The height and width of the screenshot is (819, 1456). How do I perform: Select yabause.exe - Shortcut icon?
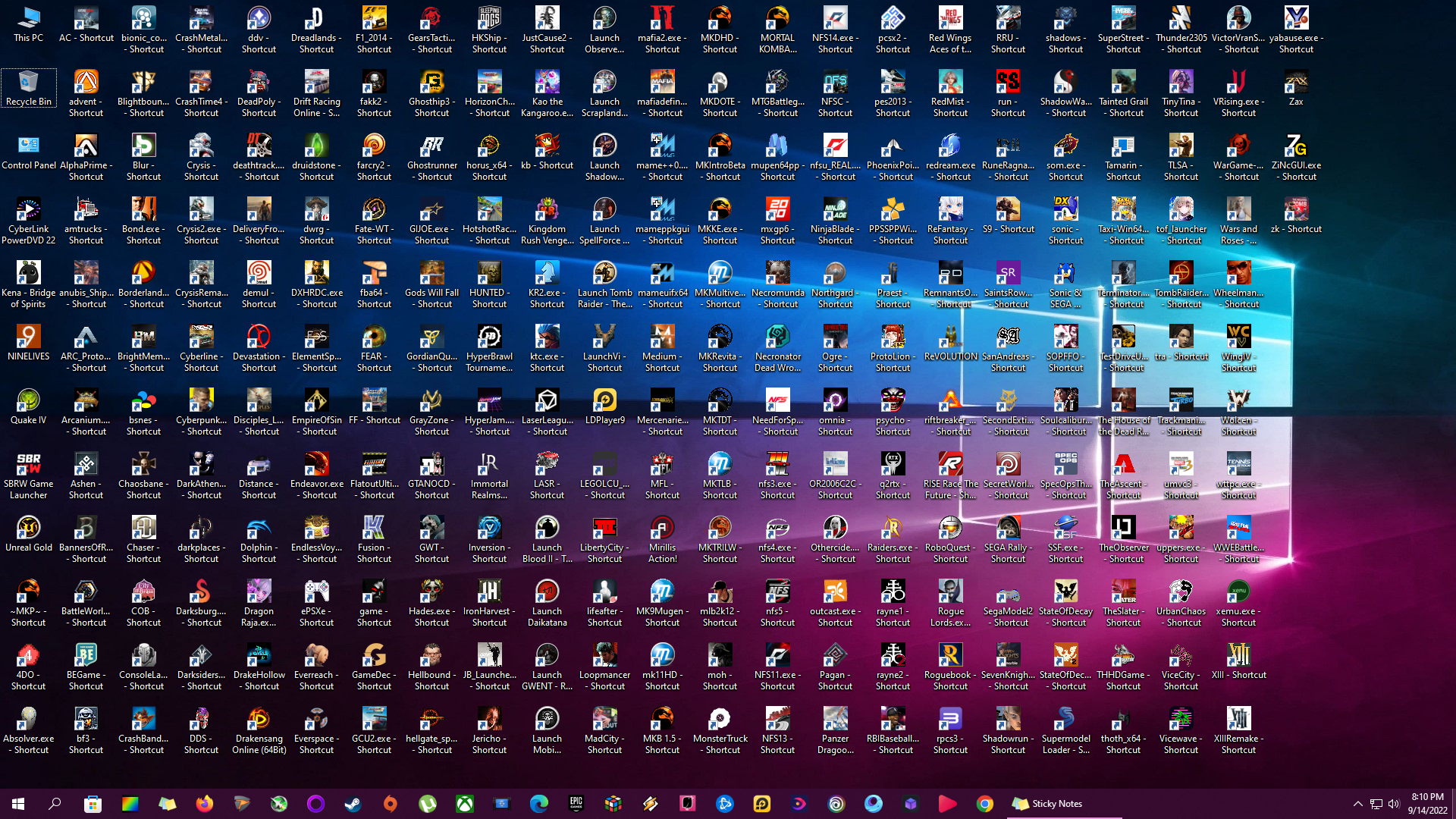click(x=1297, y=30)
